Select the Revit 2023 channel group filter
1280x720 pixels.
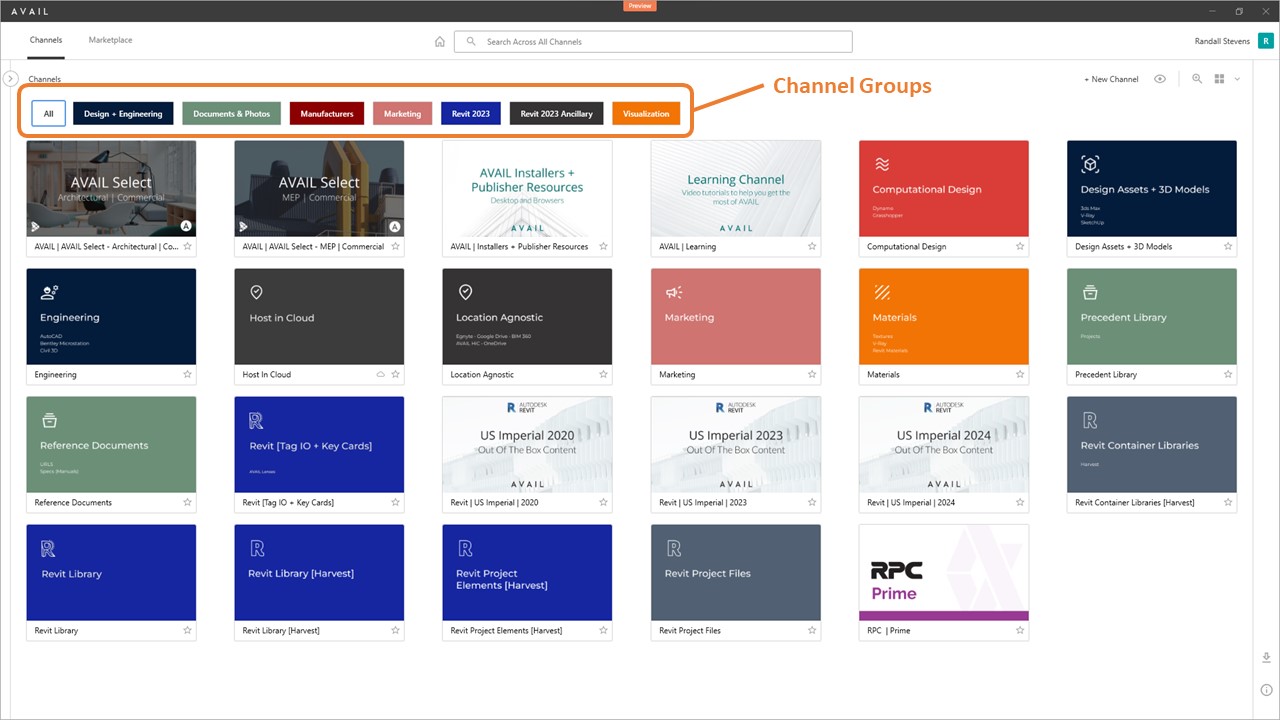point(470,113)
